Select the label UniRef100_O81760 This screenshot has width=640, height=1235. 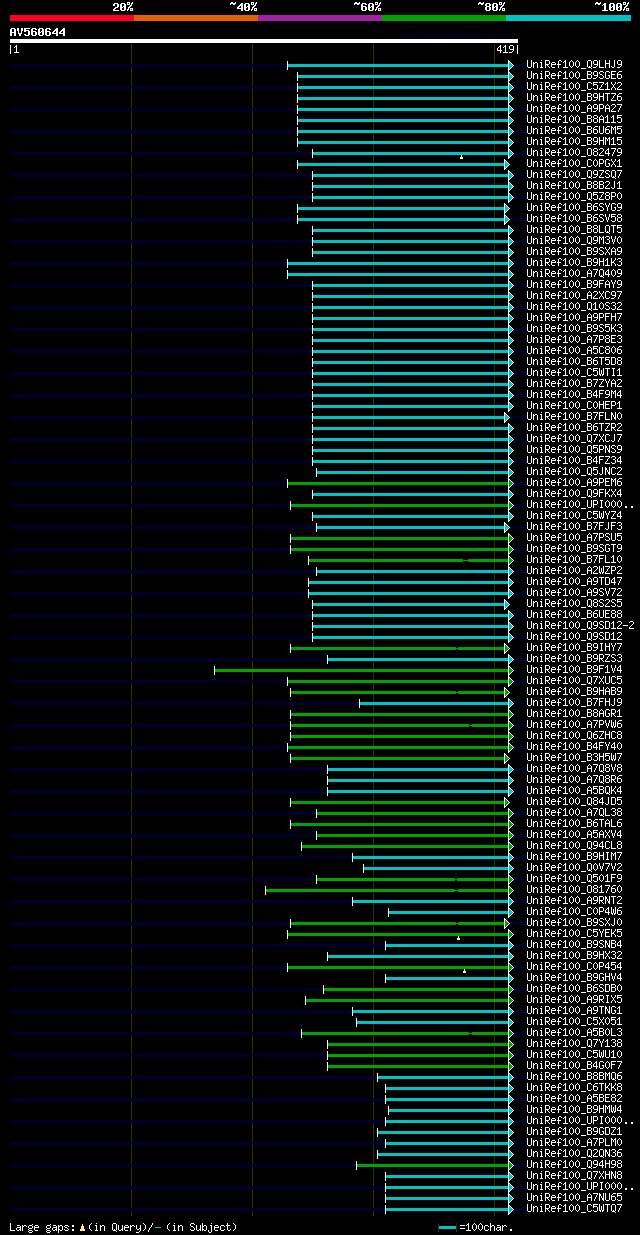click(x=574, y=889)
